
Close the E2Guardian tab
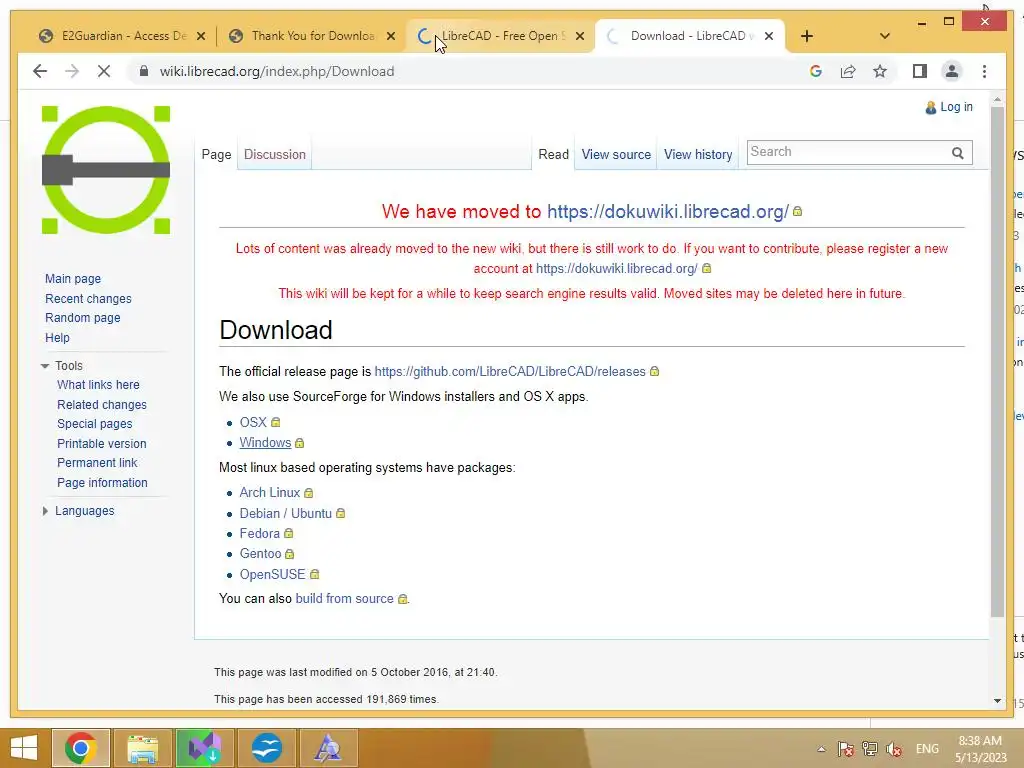tap(201, 36)
